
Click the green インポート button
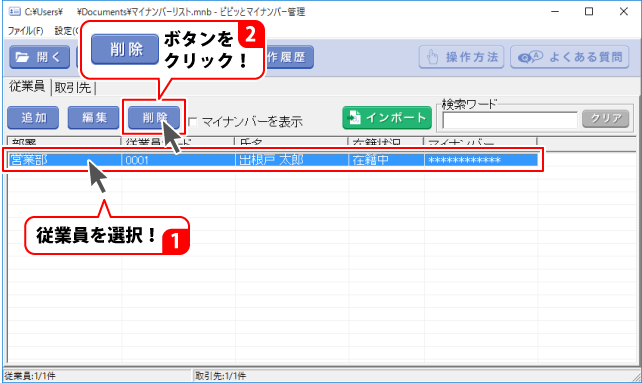coord(387,118)
